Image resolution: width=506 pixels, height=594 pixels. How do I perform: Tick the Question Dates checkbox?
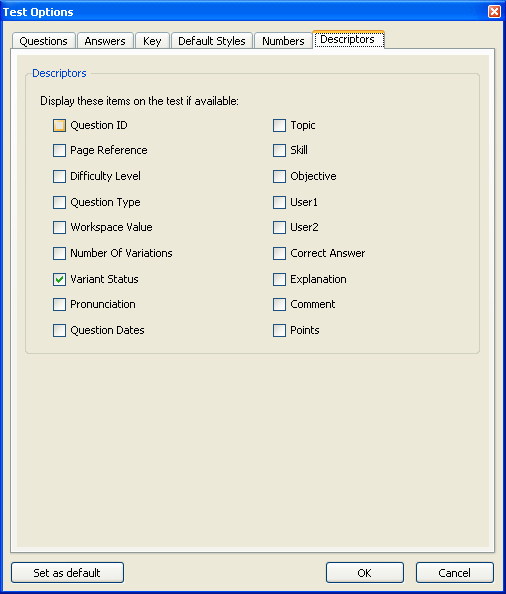pos(59,330)
